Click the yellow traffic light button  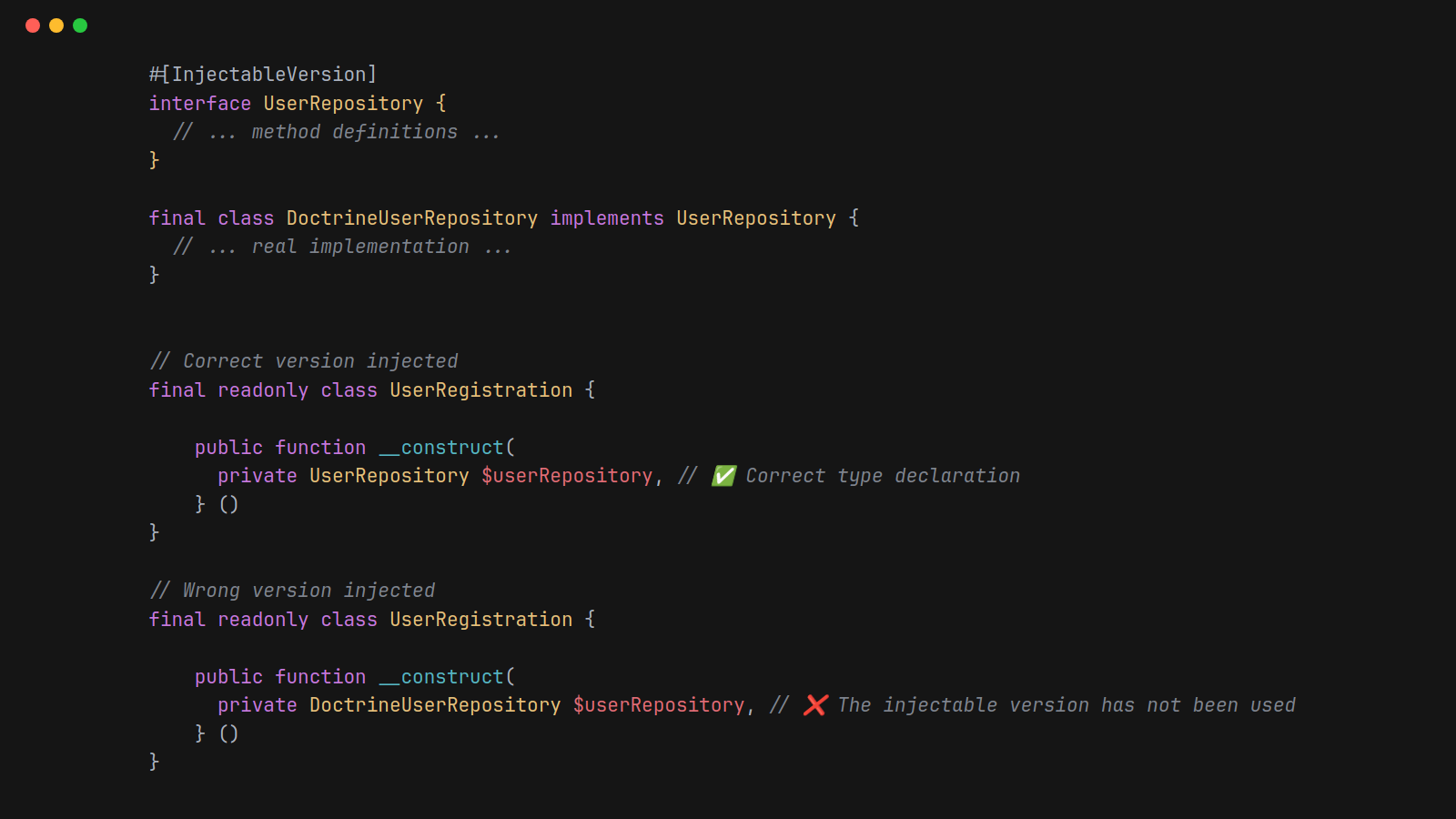coord(56,25)
